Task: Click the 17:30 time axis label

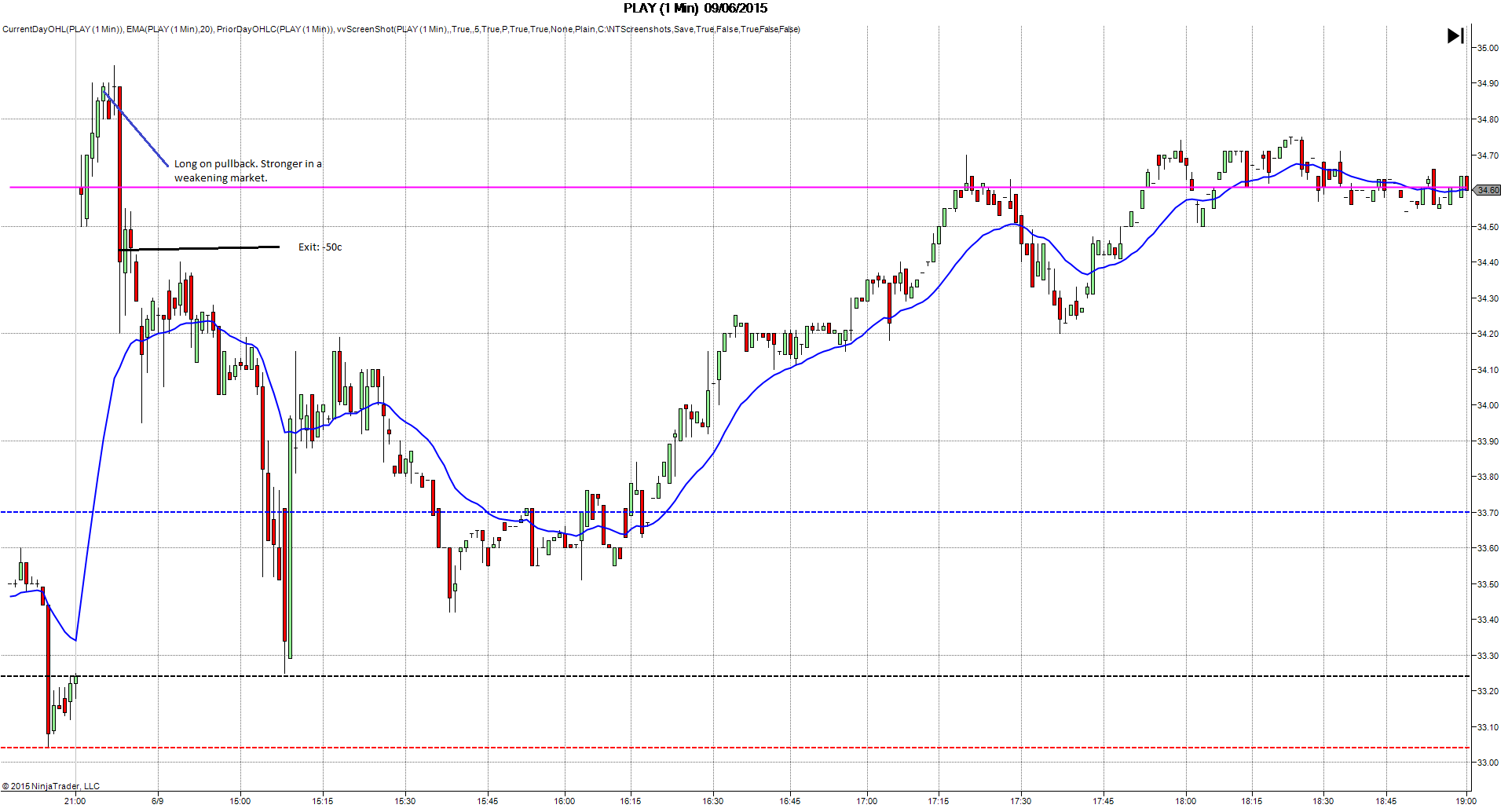Action: (x=1021, y=801)
